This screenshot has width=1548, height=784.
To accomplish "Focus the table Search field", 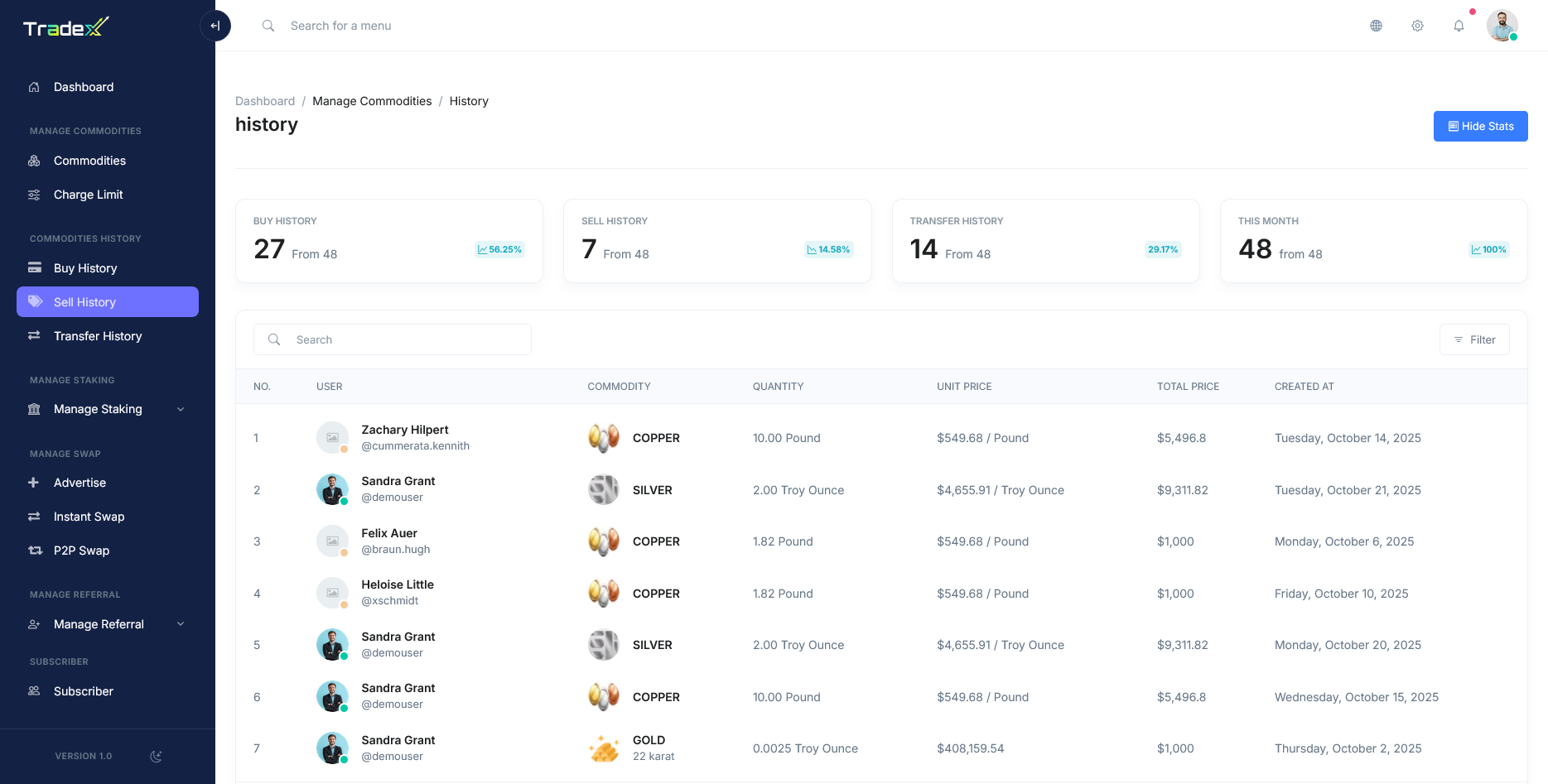I will click(406, 339).
